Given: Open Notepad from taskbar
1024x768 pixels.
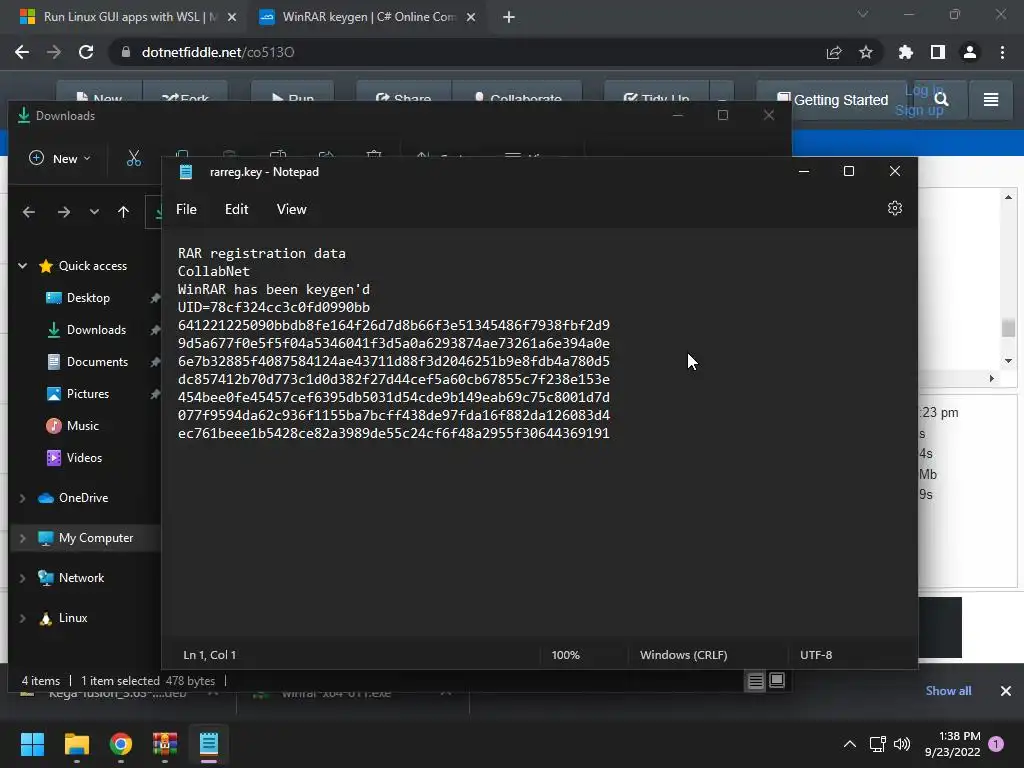Looking at the screenshot, I should pyautogui.click(x=209, y=744).
